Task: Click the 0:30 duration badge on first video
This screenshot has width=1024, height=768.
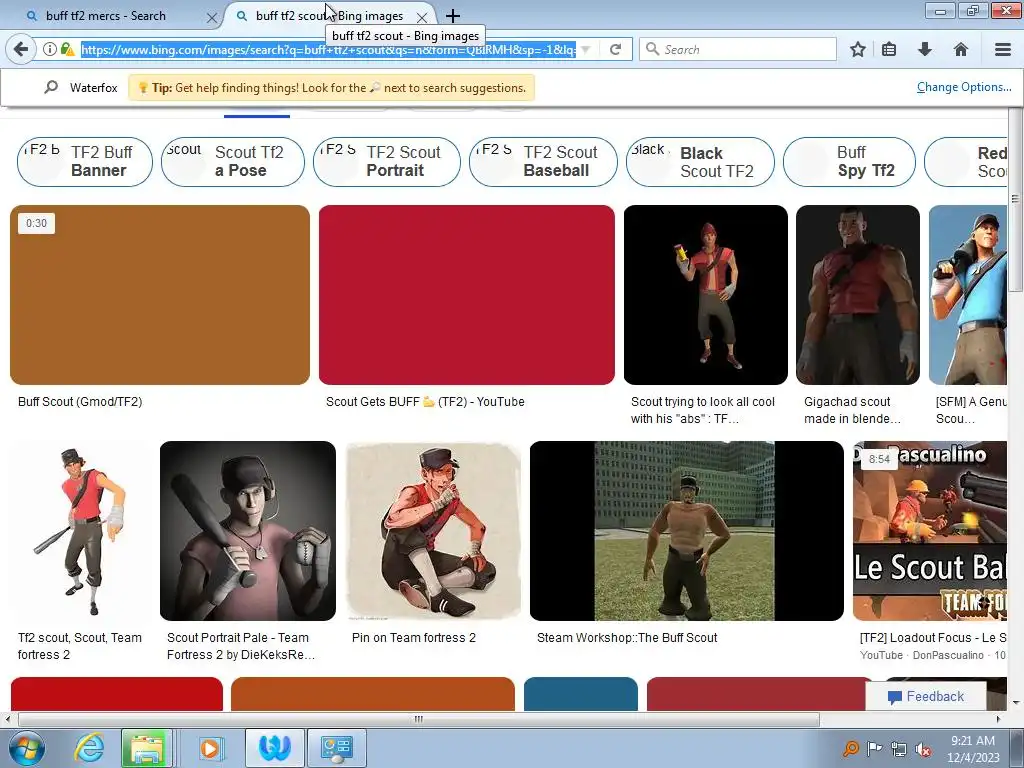Action: 37,223
